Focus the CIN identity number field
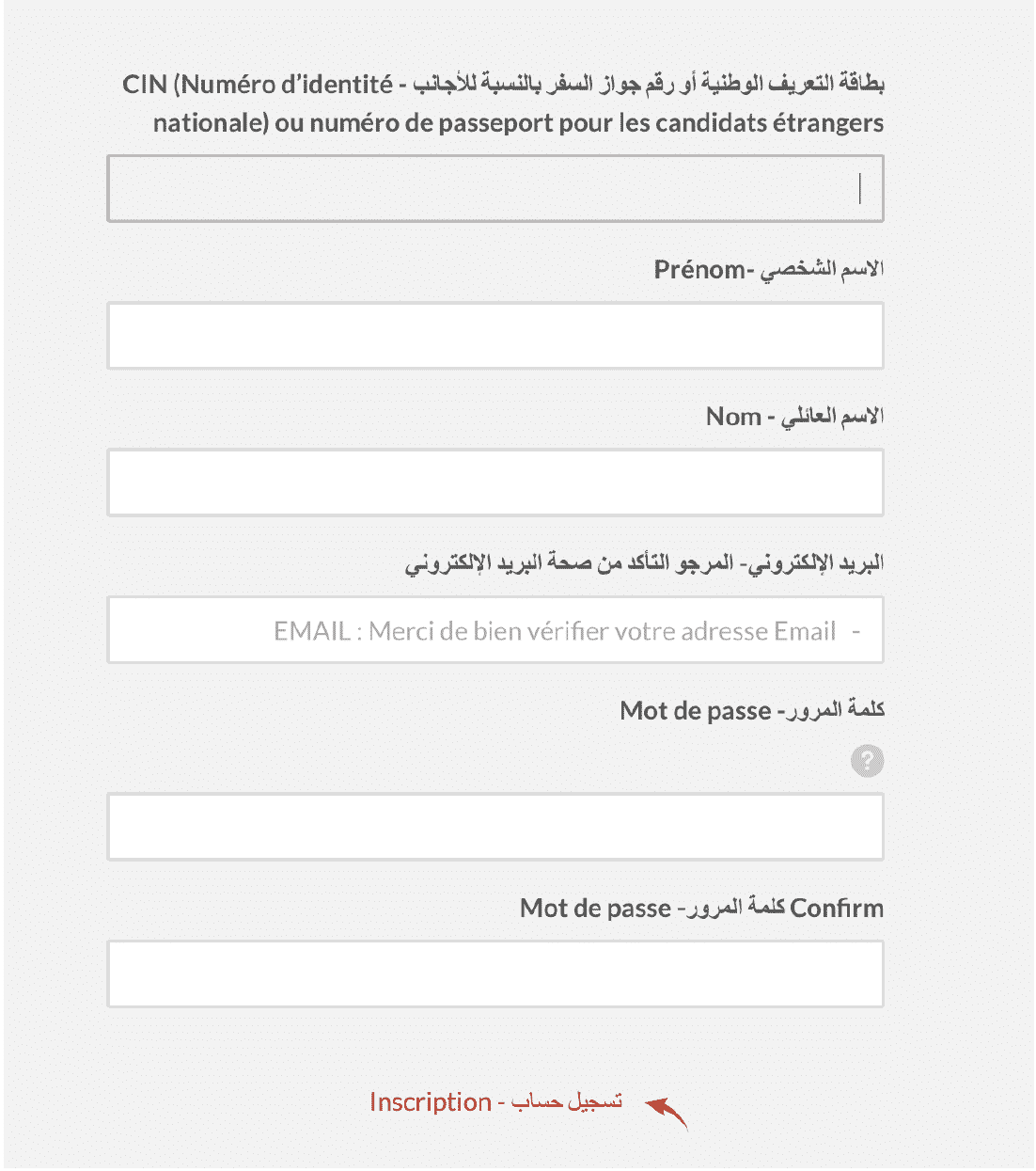Screen dimensions: 1036x1171 [x=495, y=188]
